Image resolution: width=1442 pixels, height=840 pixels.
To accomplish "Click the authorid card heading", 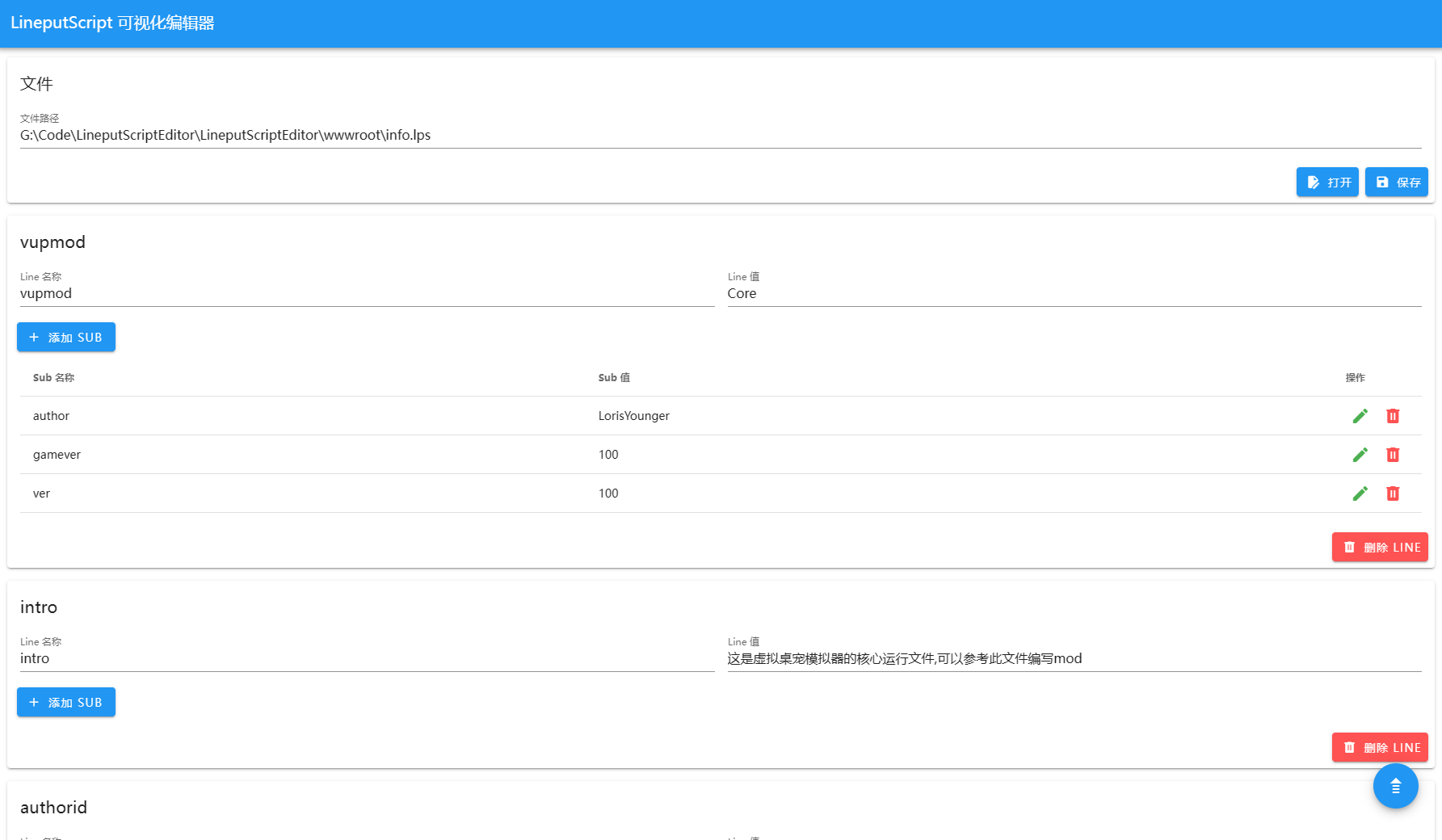I will pos(53,808).
